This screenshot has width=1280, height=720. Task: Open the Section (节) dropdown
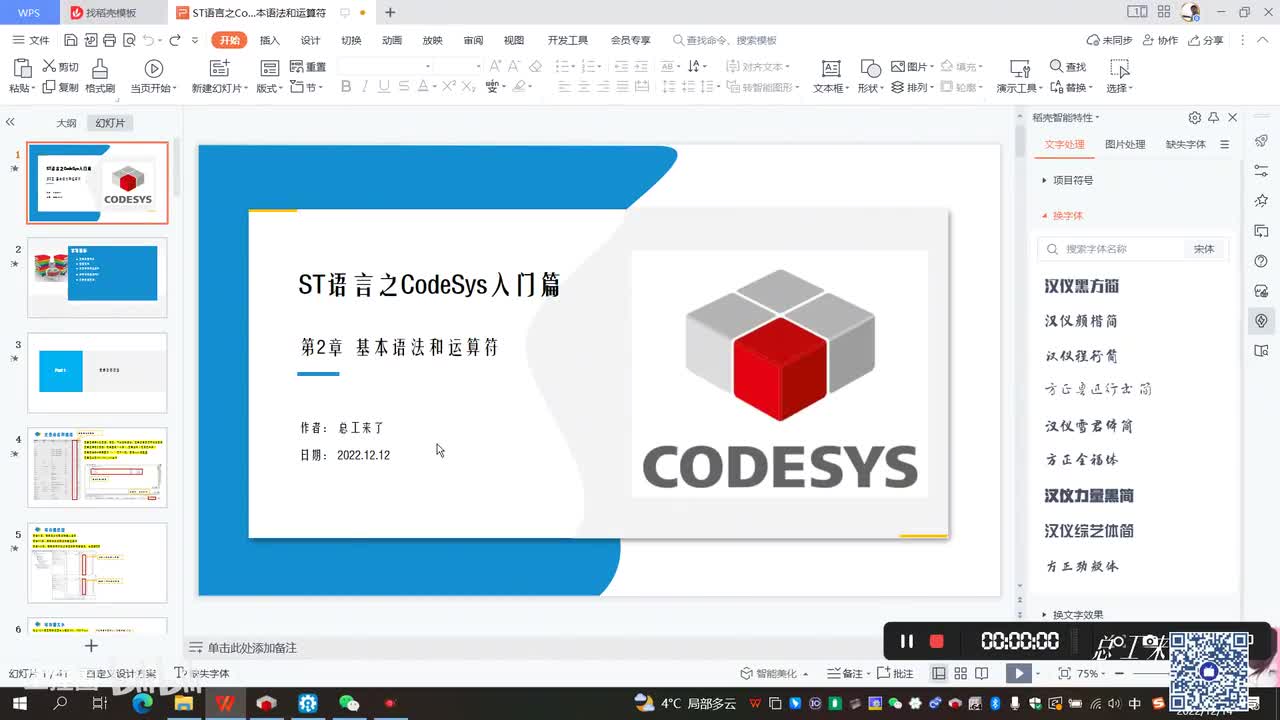pyautogui.click(x=307, y=88)
